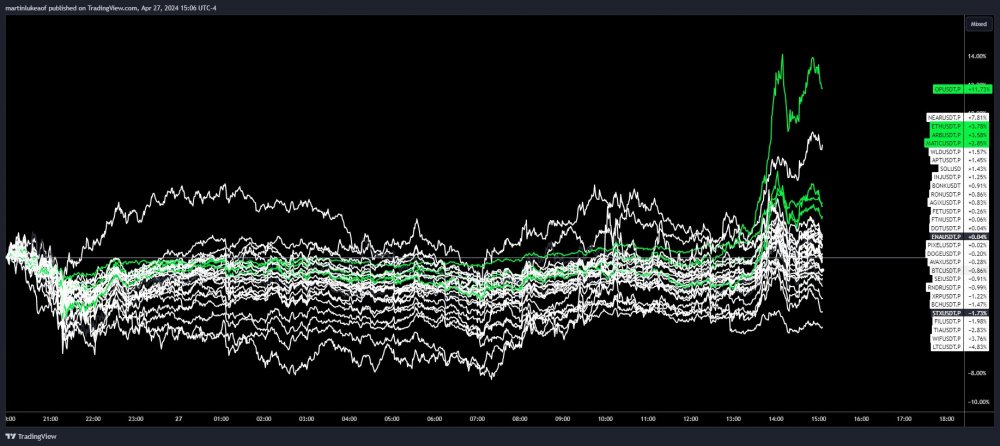Image resolution: width=1000 pixels, height=446 pixels.
Task: Select the SOLUSD series label
Action: tap(952, 168)
